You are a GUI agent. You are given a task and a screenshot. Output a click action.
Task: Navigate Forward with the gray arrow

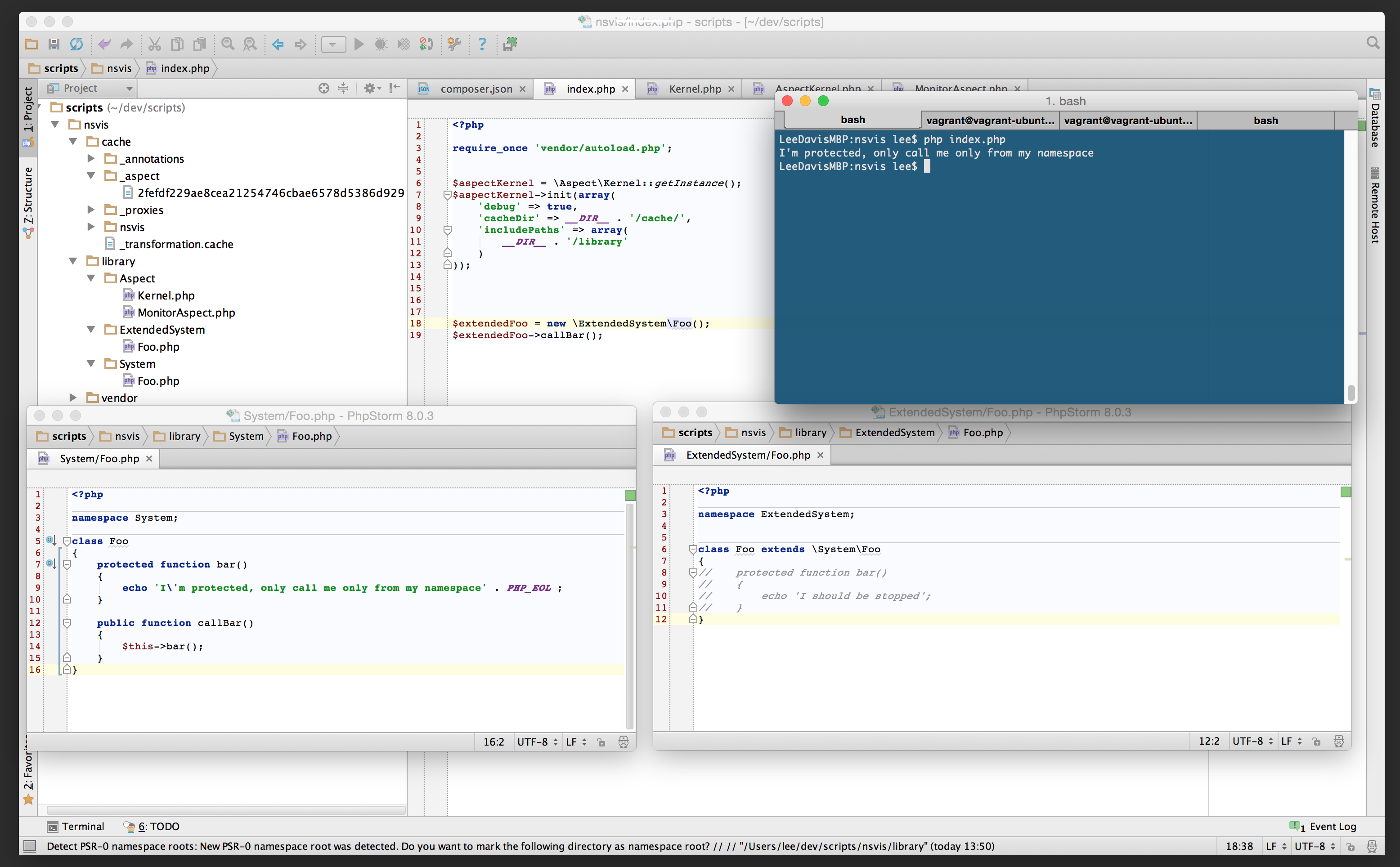click(x=301, y=44)
